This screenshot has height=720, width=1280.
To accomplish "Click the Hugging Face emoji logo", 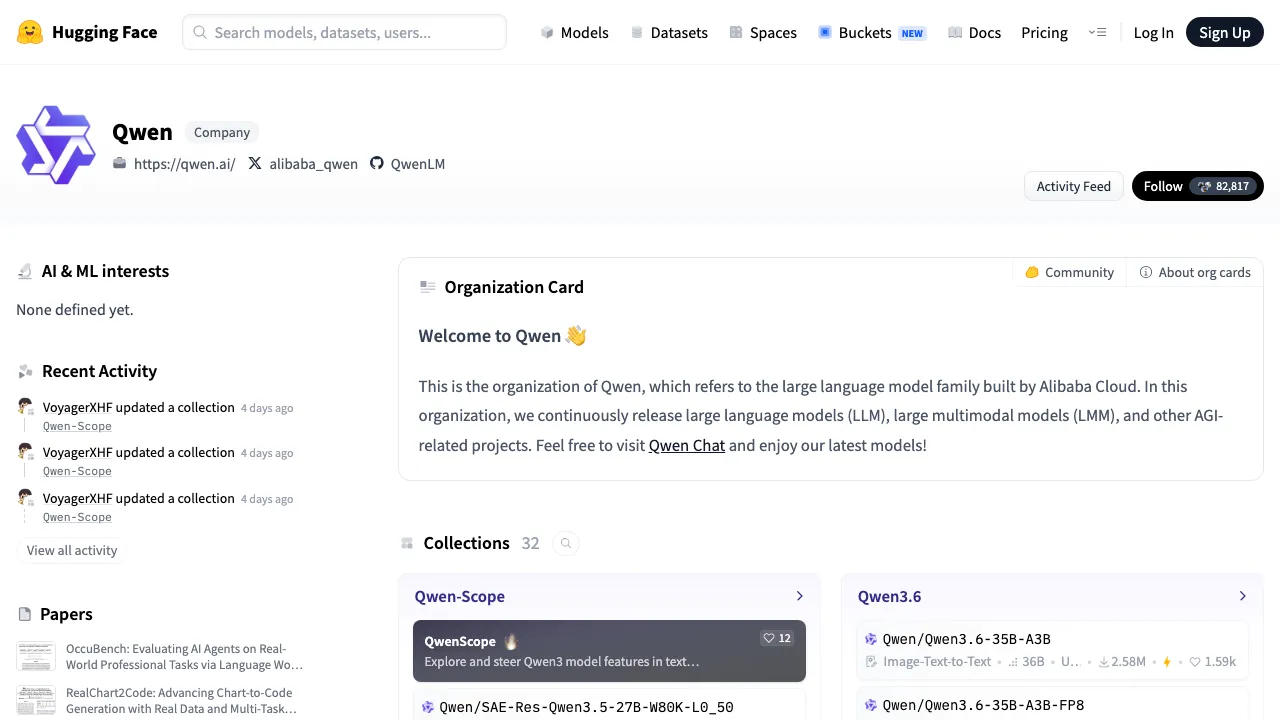I will [30, 32].
